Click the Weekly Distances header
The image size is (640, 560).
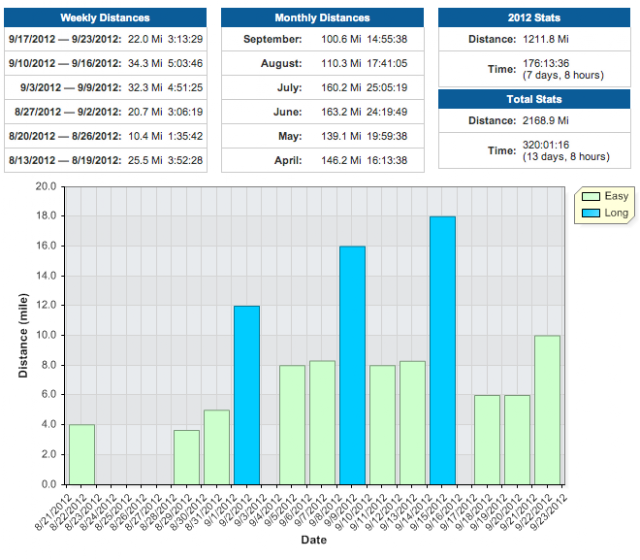pyautogui.click(x=105, y=18)
